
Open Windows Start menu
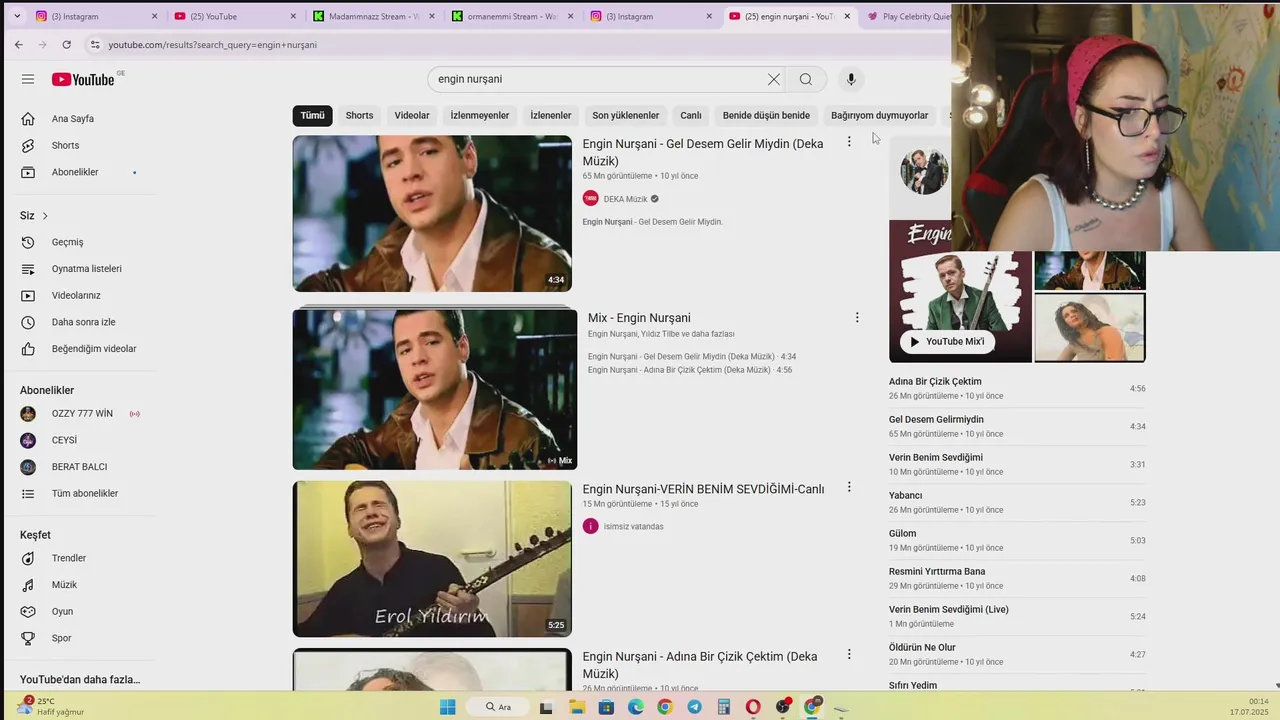(x=447, y=707)
